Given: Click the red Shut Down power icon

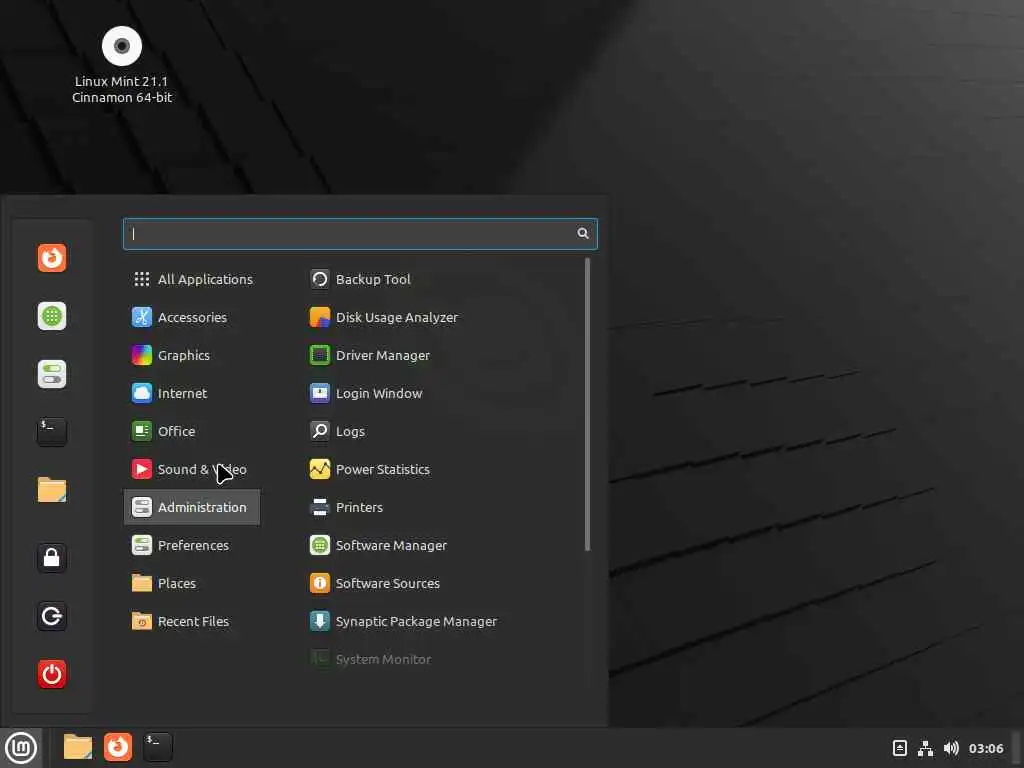Looking at the screenshot, I should 52,674.
